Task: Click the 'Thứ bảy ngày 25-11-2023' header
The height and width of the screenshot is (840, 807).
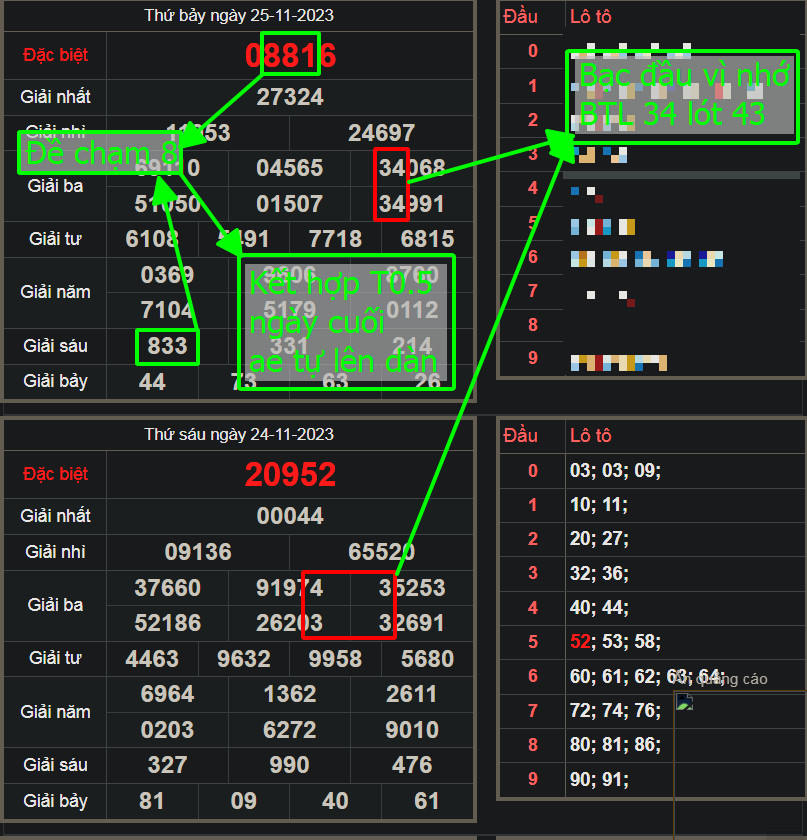Action: 239,15
